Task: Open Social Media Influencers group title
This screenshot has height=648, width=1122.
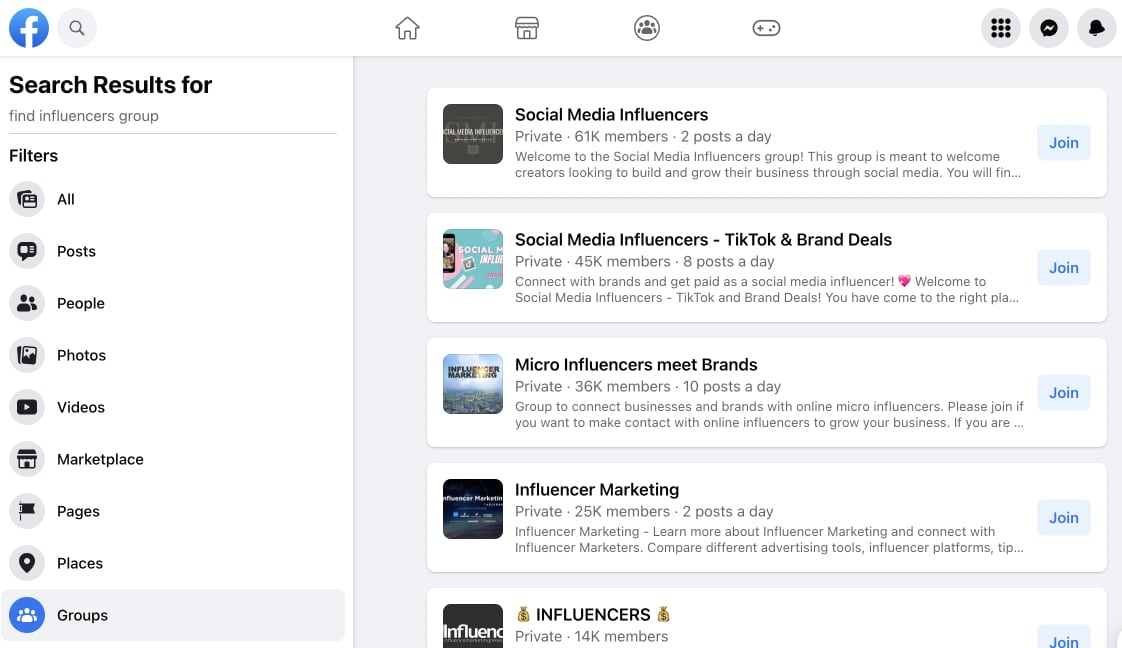Action: pos(612,114)
